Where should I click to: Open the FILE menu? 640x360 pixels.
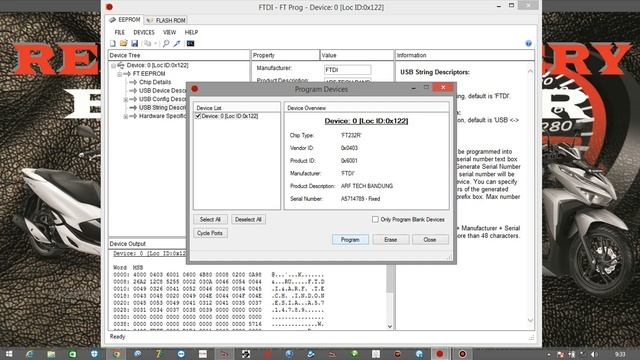pyautogui.click(x=120, y=32)
